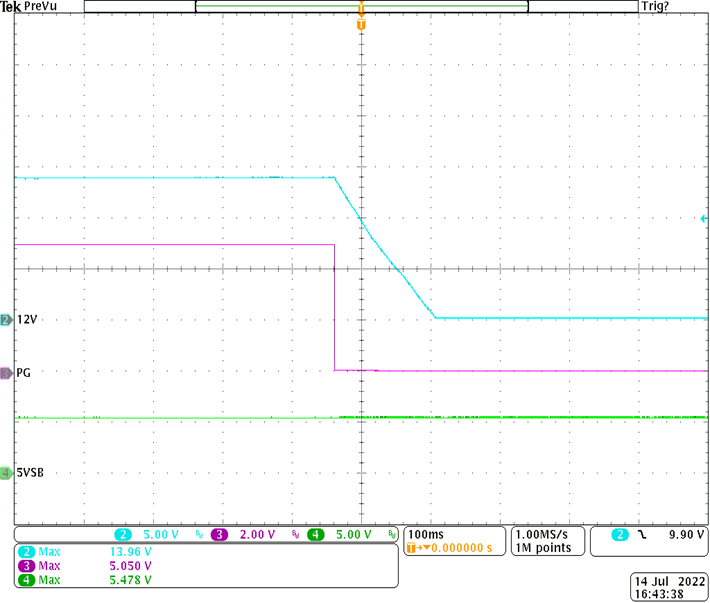The image size is (710, 603).
Task: Click the channel 4 Max 5.478 V measurement
Action: point(90,579)
